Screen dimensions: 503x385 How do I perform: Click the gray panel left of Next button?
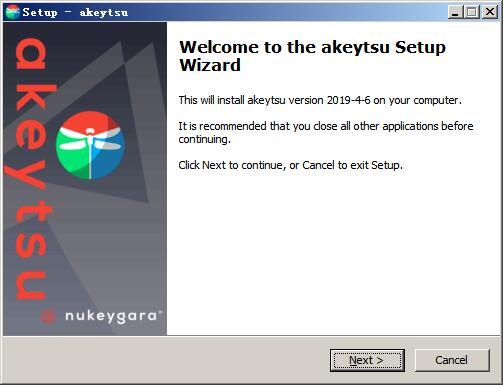click(x=167, y=360)
